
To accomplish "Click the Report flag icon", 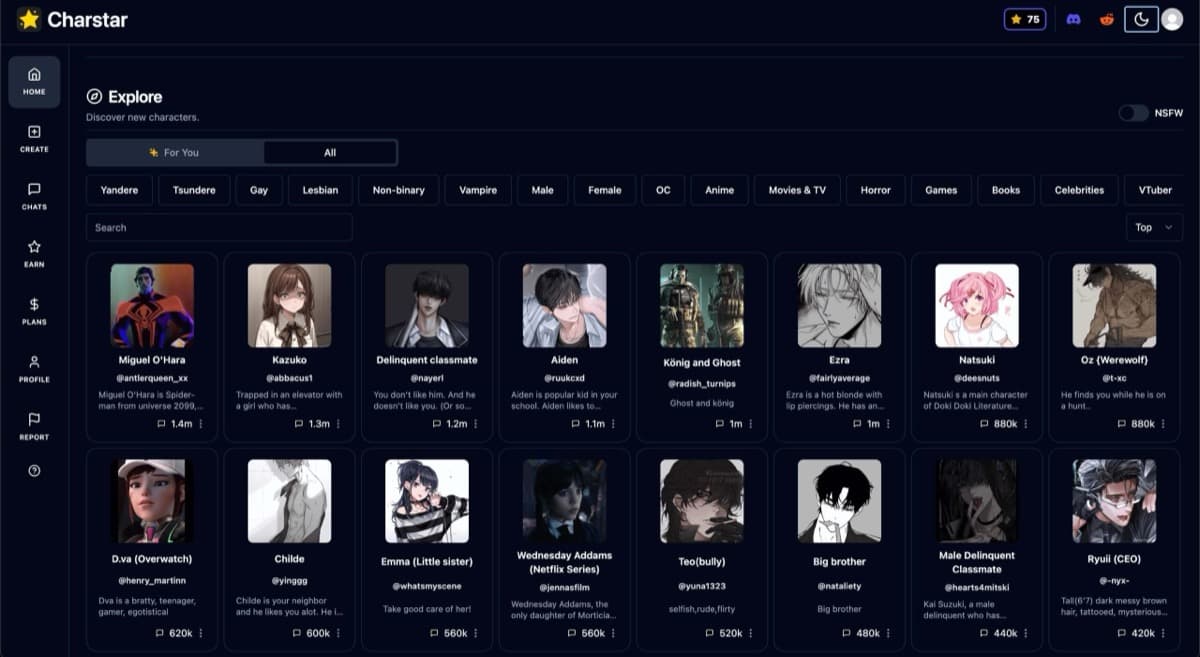I will (34, 426).
